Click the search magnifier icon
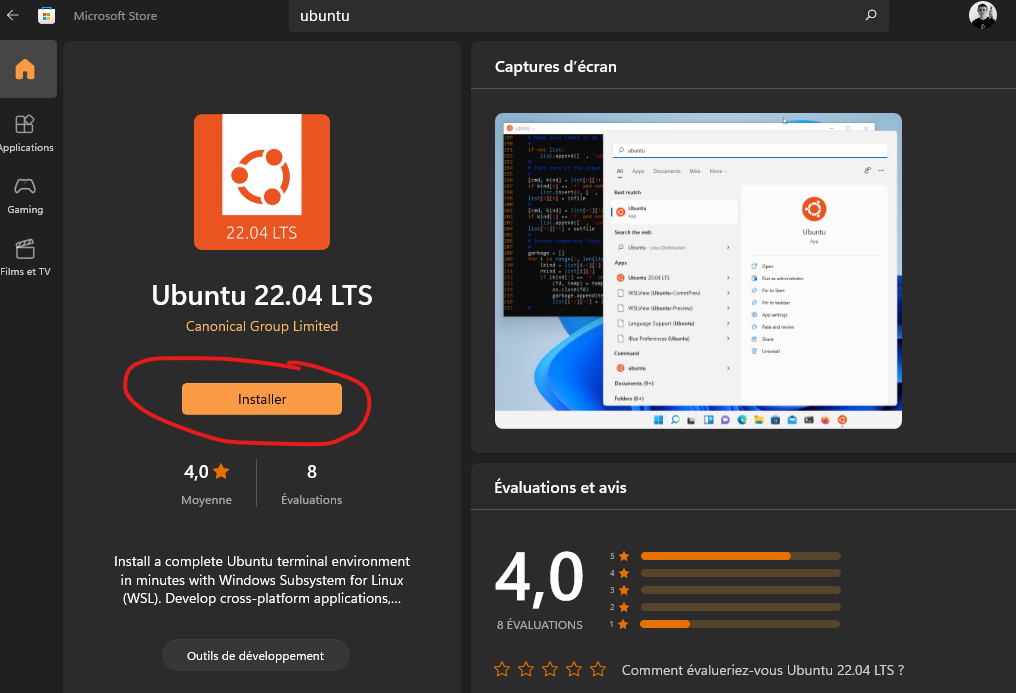Viewport: 1016px width, 693px height. [x=870, y=15]
